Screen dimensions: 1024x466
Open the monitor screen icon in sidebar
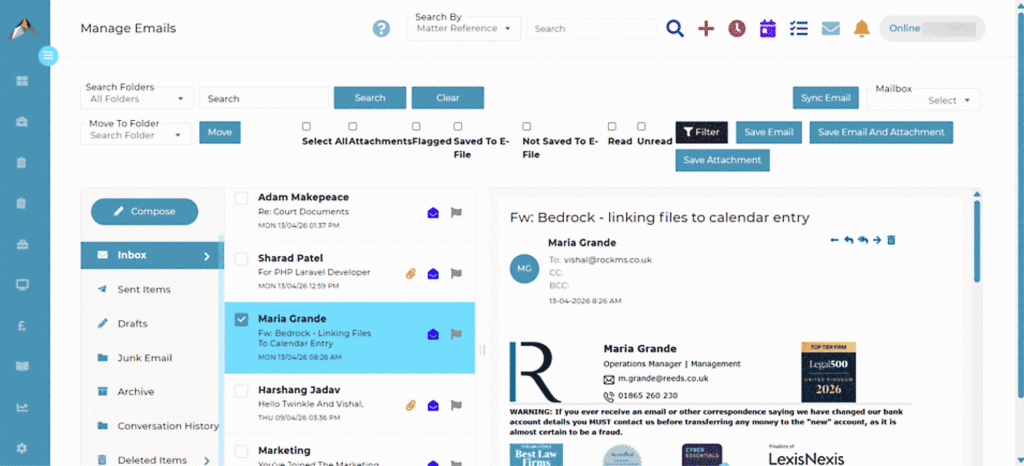[x=22, y=285]
